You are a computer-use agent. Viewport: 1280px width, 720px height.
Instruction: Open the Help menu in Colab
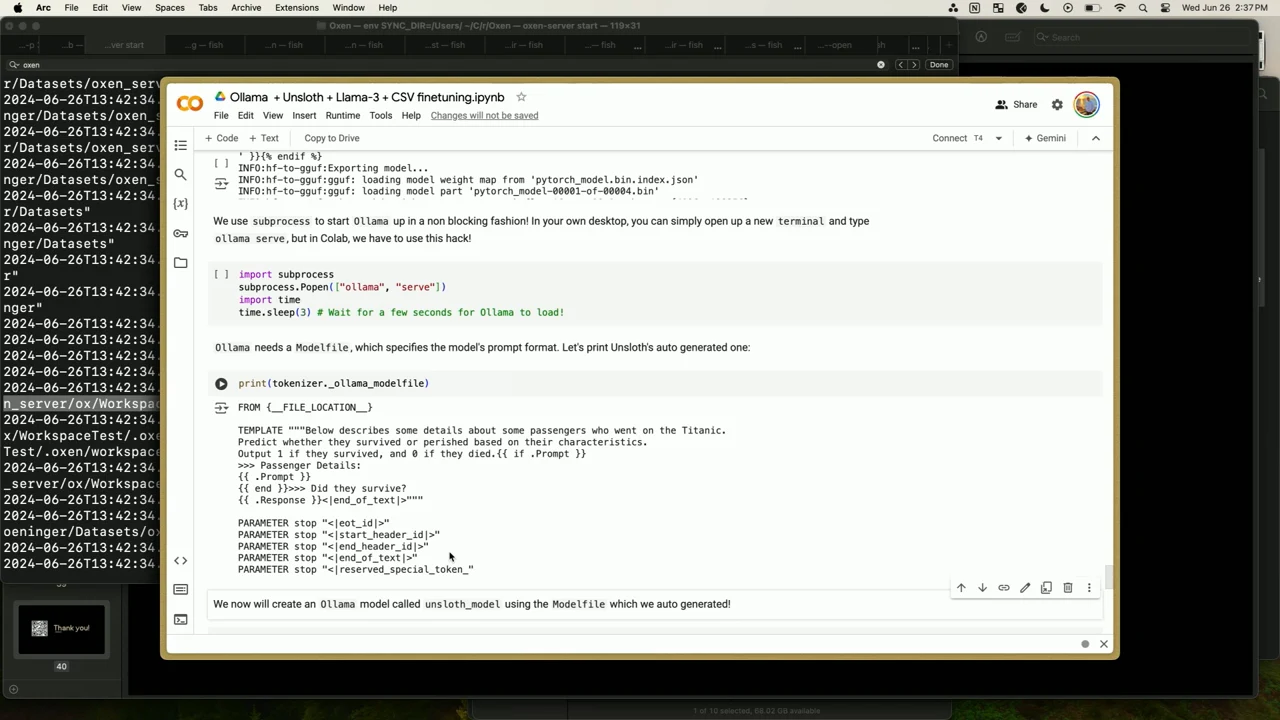tap(411, 115)
